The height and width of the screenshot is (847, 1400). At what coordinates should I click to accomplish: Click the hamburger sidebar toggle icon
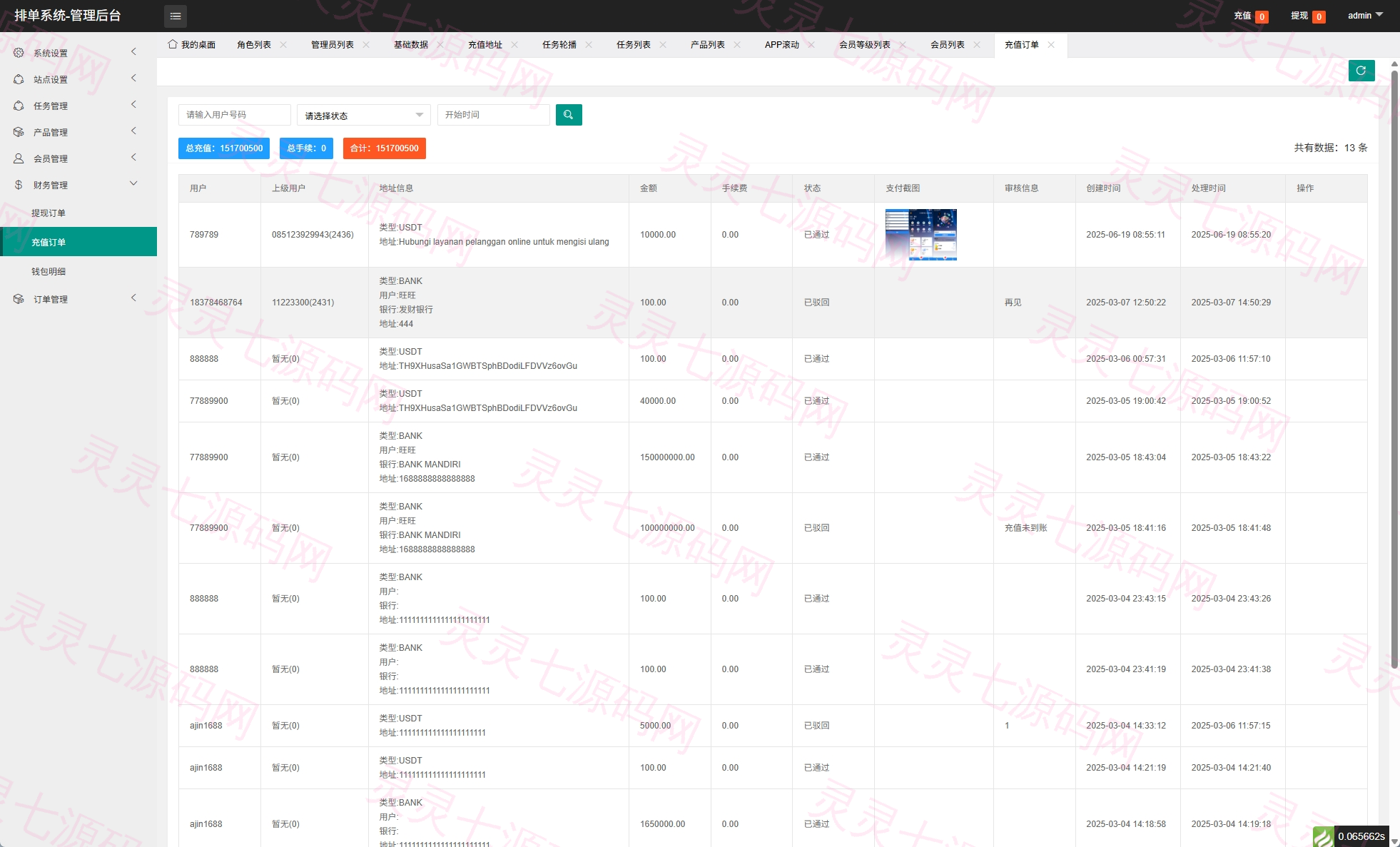[x=176, y=16]
